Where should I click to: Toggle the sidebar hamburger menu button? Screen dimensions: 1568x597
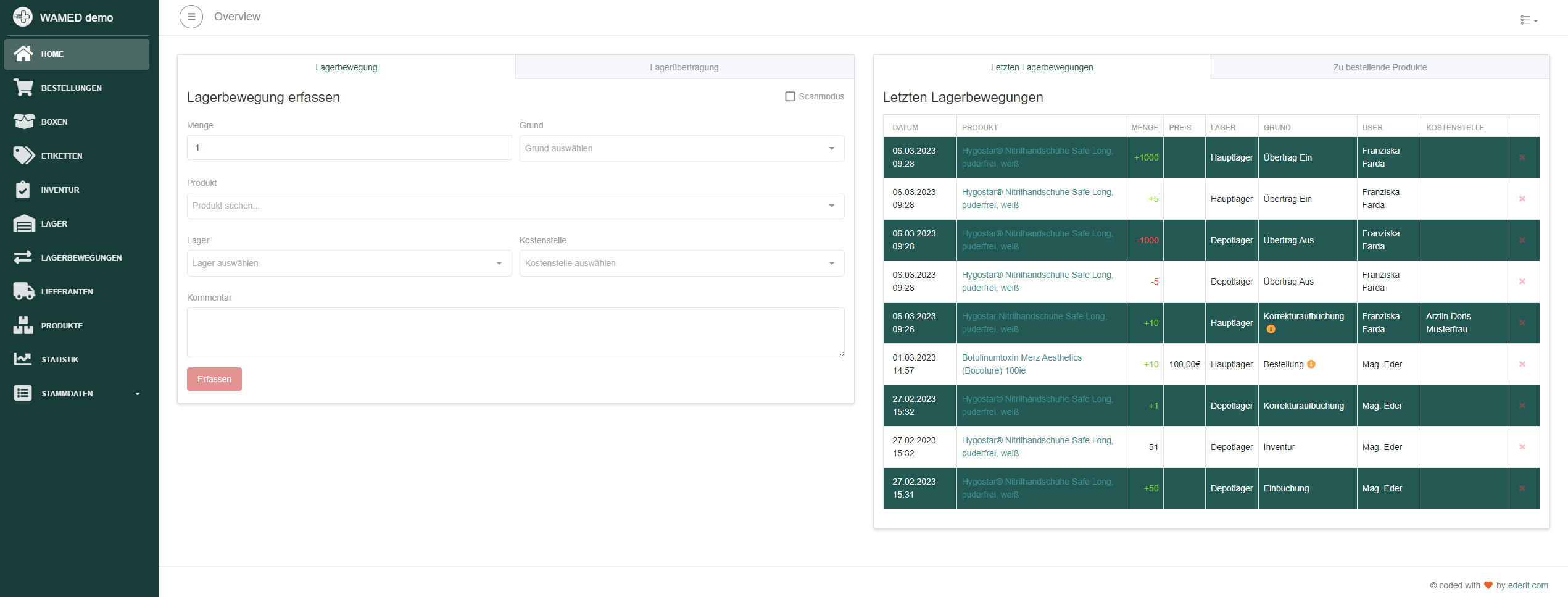pyautogui.click(x=191, y=17)
